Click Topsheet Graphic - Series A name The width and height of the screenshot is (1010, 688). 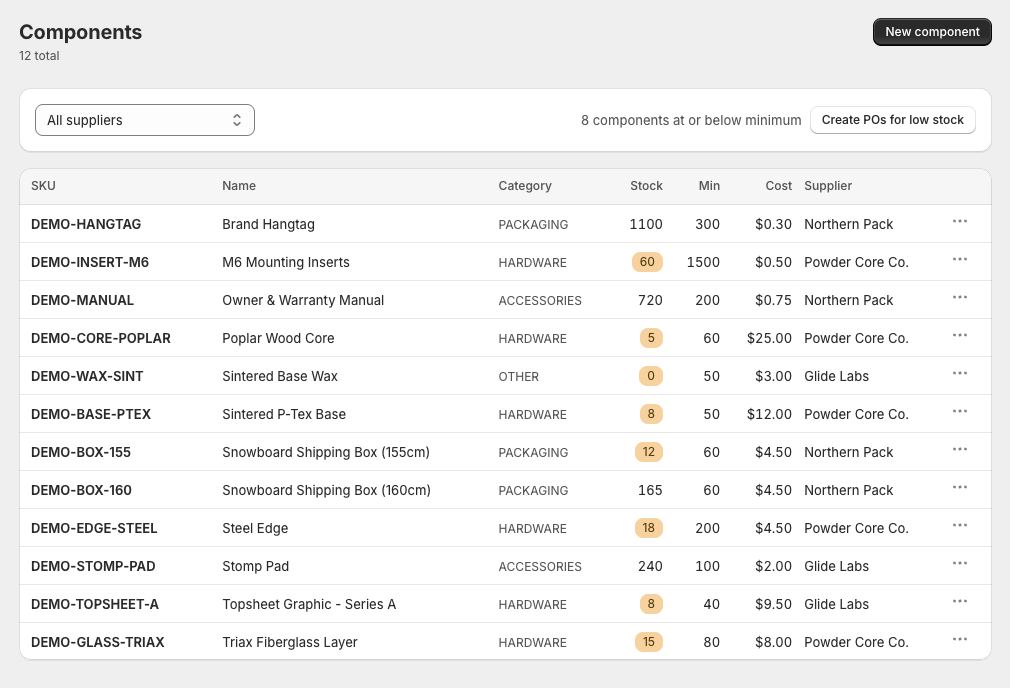(309, 604)
